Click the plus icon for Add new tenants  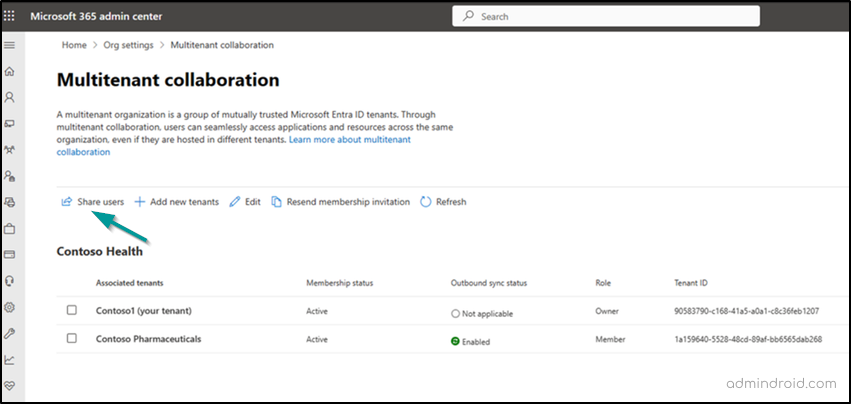tap(139, 202)
